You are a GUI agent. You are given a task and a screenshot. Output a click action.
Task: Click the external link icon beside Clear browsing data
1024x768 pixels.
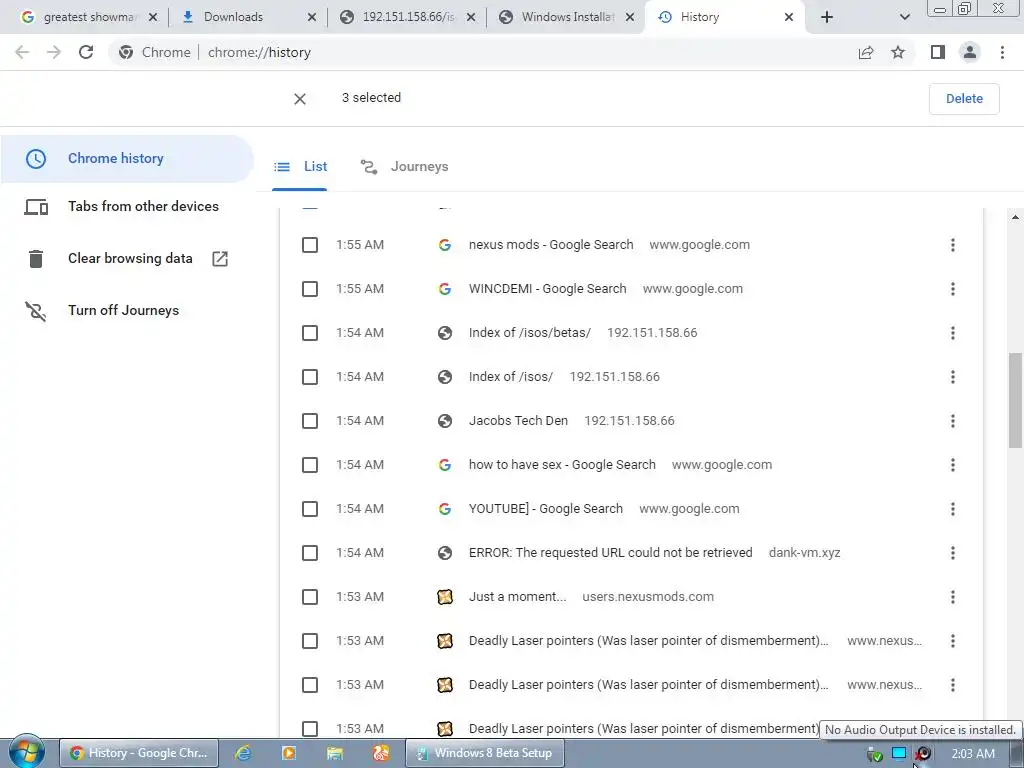[220, 259]
